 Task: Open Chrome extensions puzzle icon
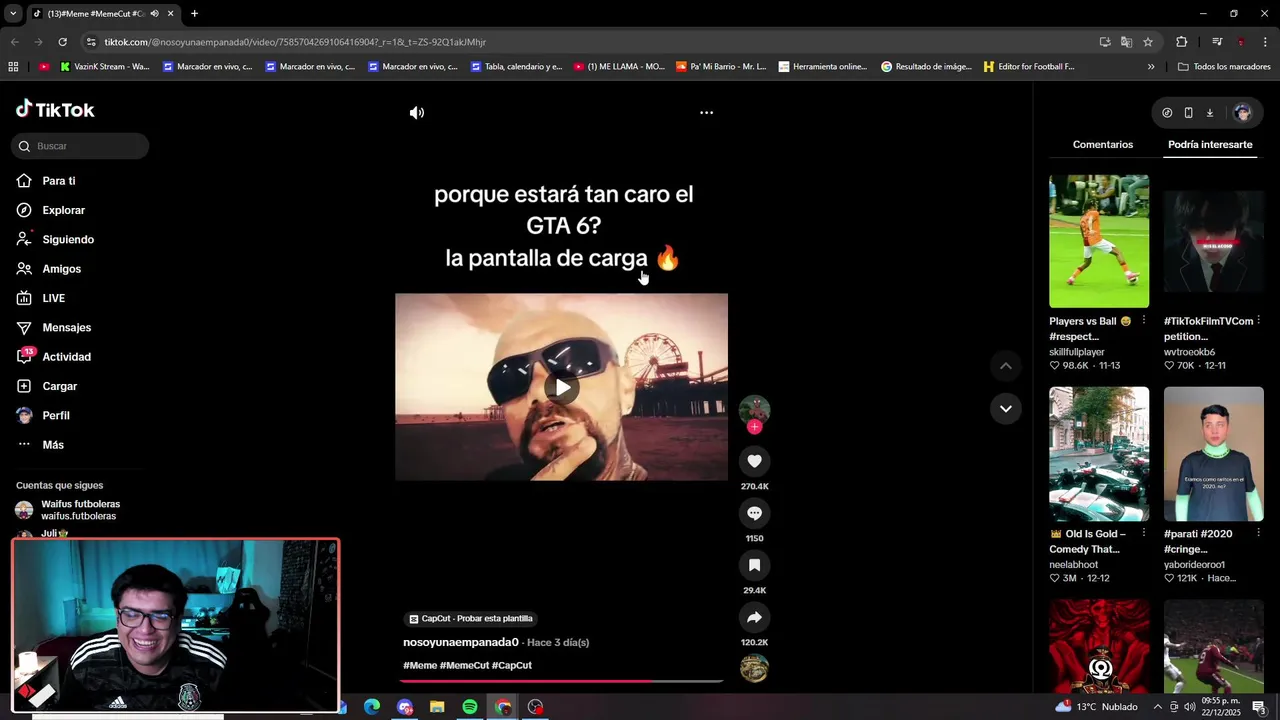tap(1181, 42)
